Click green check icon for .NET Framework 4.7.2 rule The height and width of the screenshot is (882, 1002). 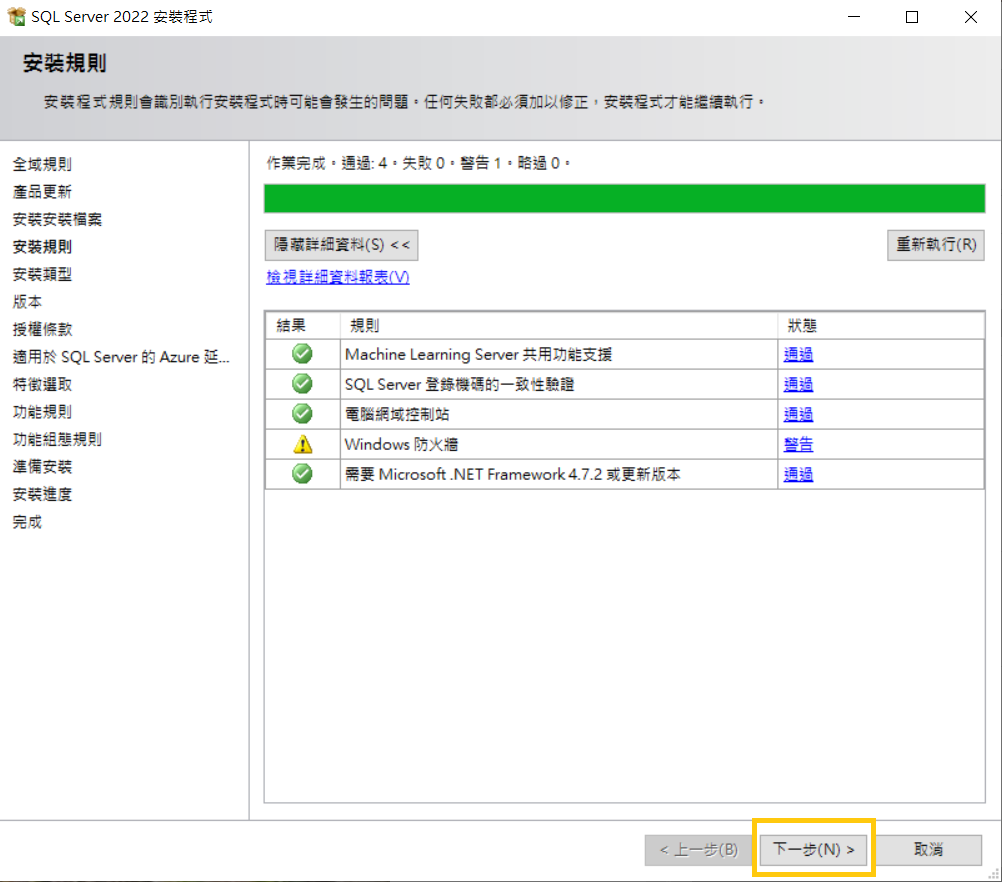(302, 474)
